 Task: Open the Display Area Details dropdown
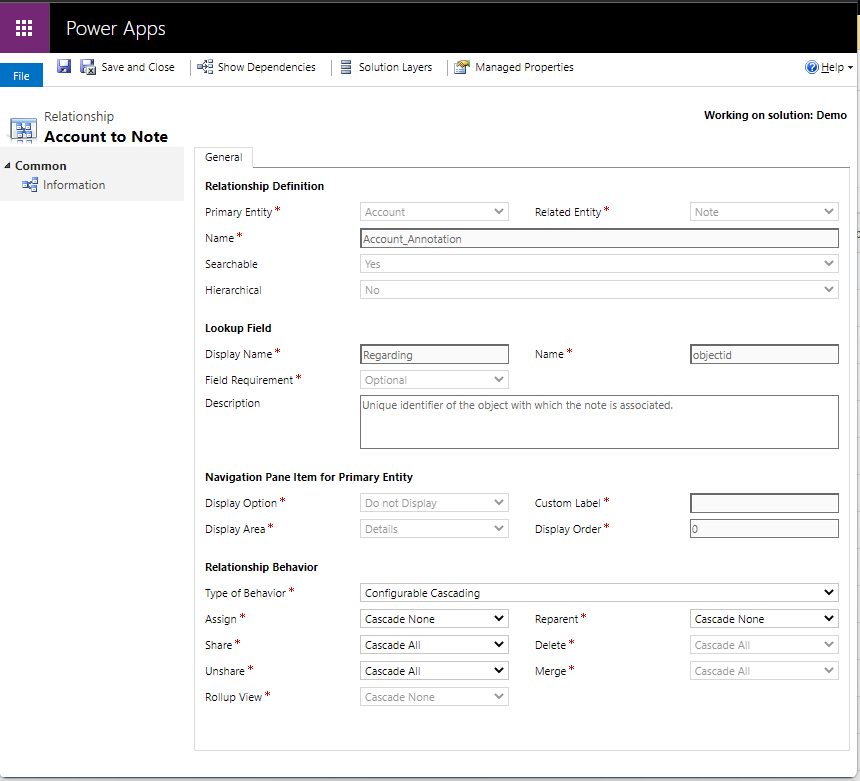tap(434, 529)
